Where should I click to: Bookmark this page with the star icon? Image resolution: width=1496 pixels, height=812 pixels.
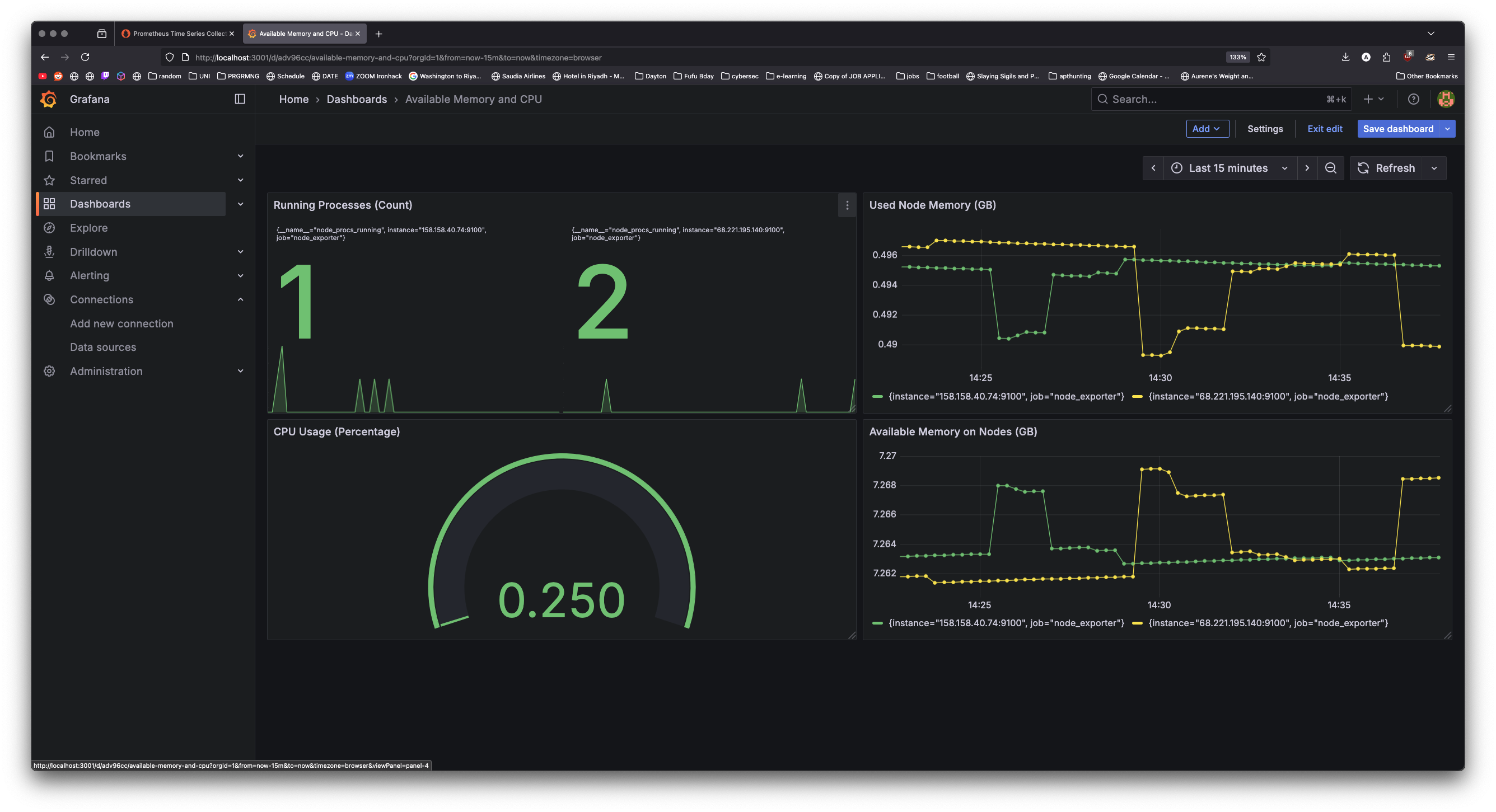(x=1261, y=58)
